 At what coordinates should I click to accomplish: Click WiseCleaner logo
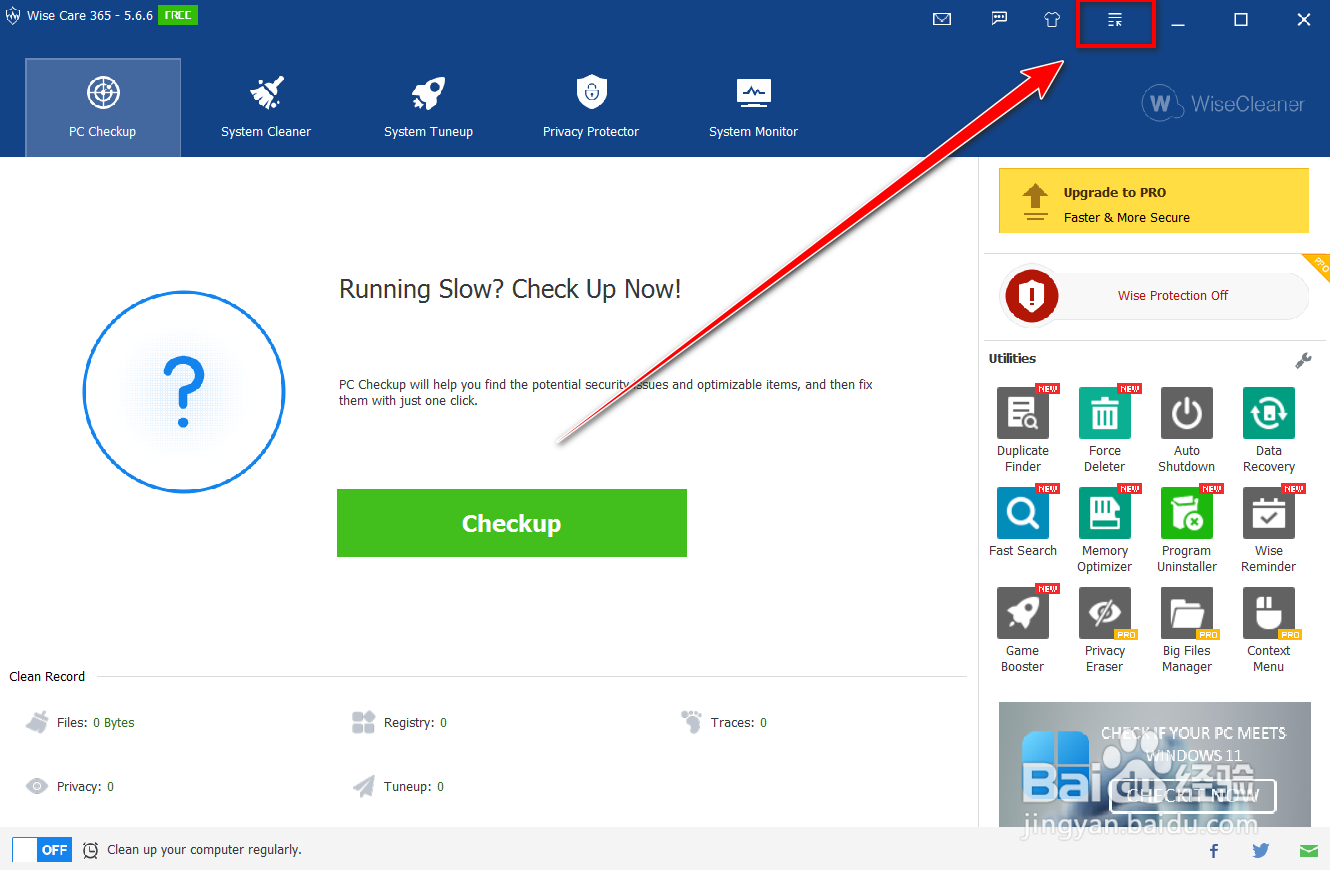coord(1224,103)
